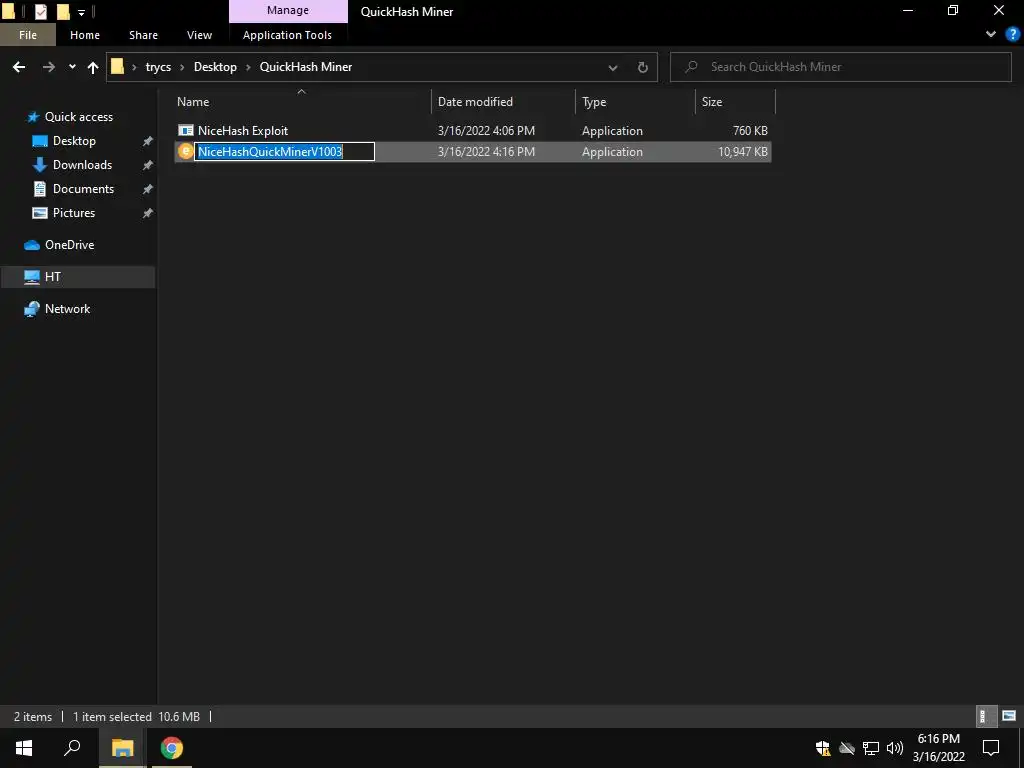
Task: Open Customize Quick Access Toolbar dropdown
Action: (x=81, y=12)
